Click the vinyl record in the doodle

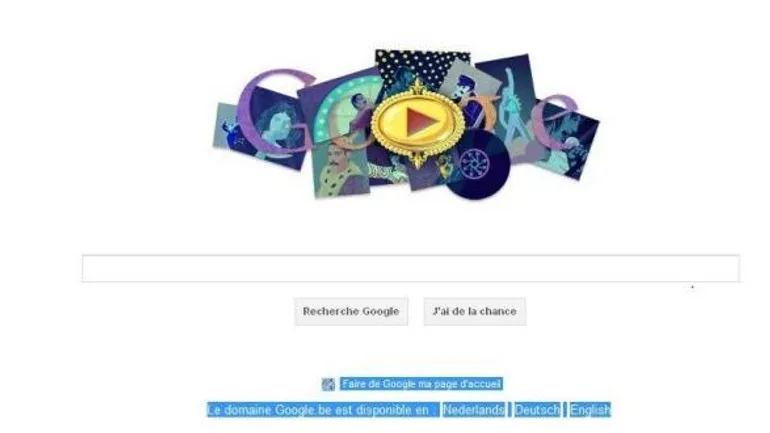coord(478,165)
